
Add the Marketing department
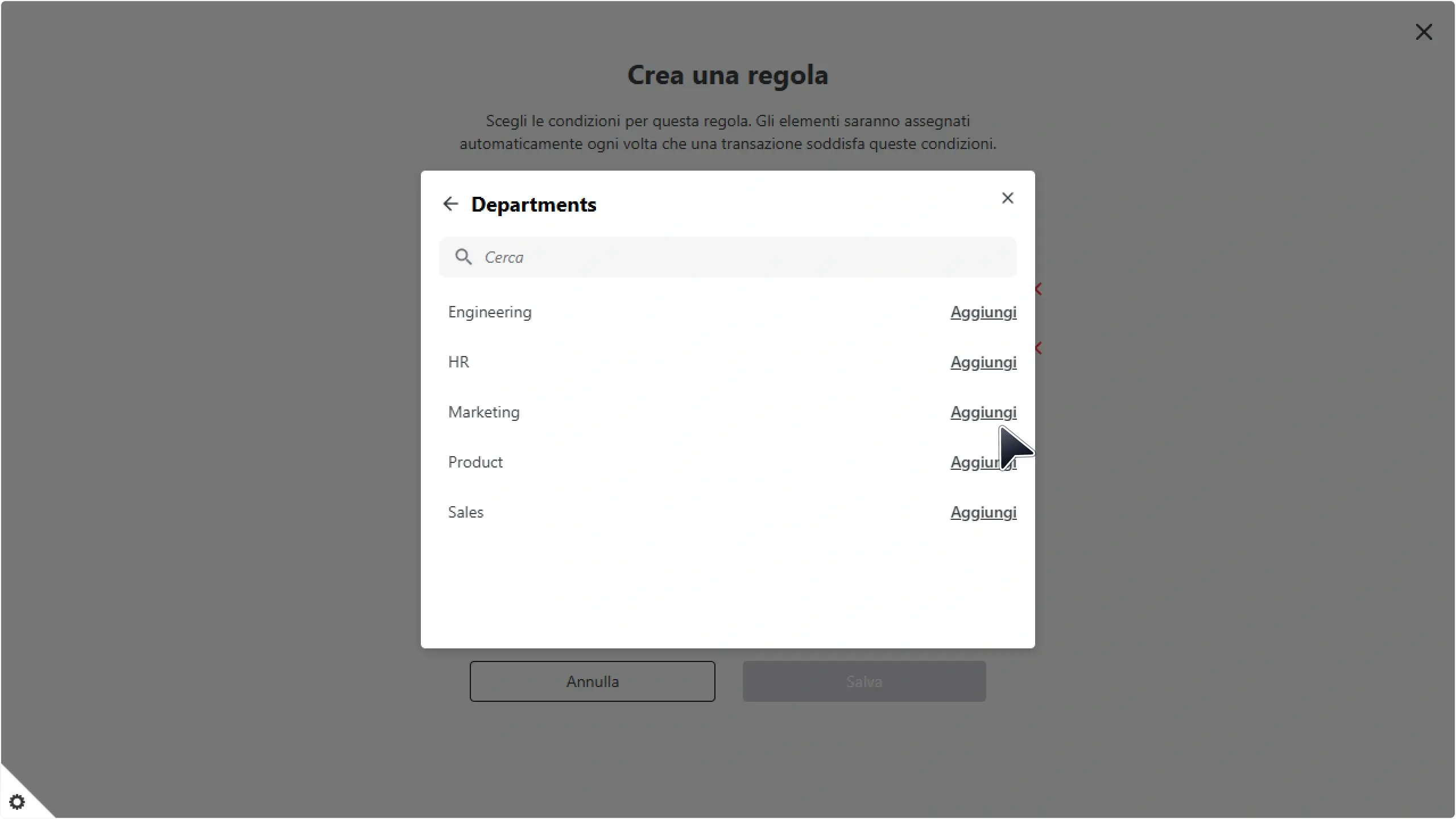point(983,412)
